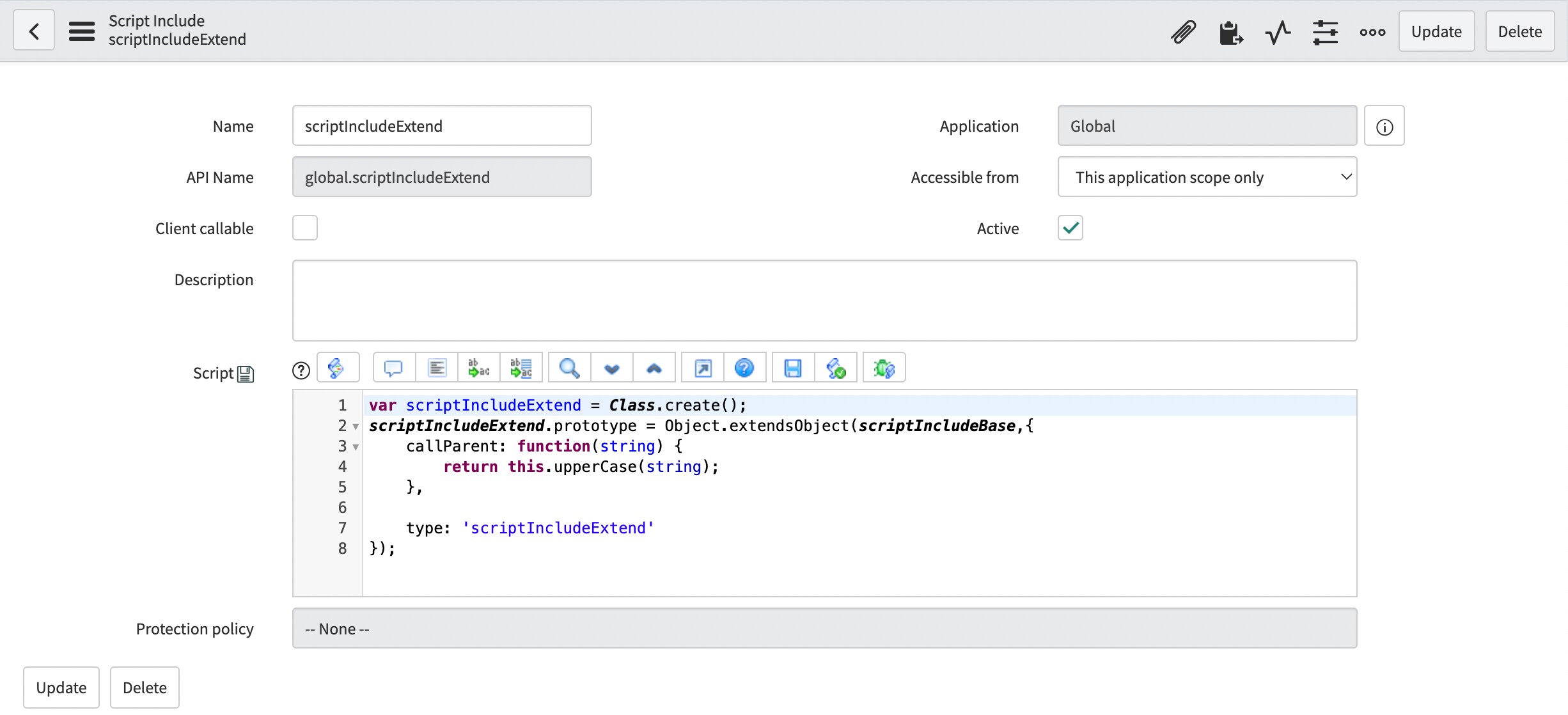Click into the Name input field

click(442, 126)
